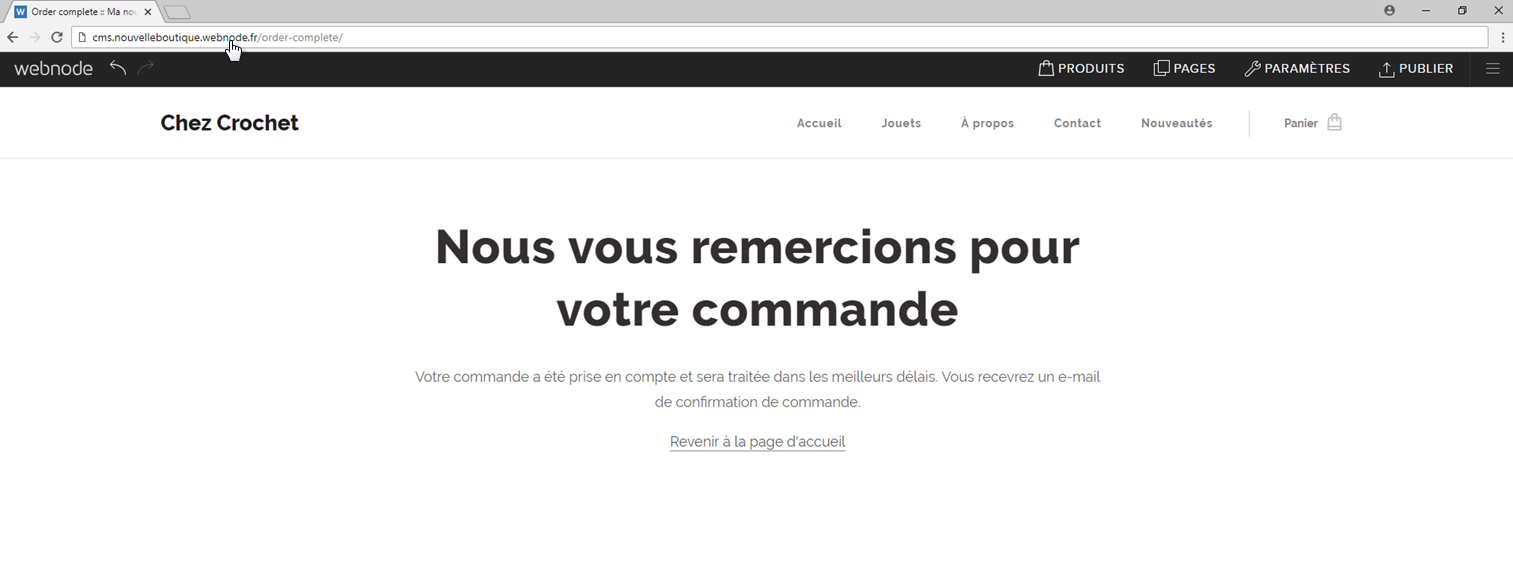Click the Revenir à la page d'accueil link
Screen dimensions: 1513x577
(x=757, y=441)
